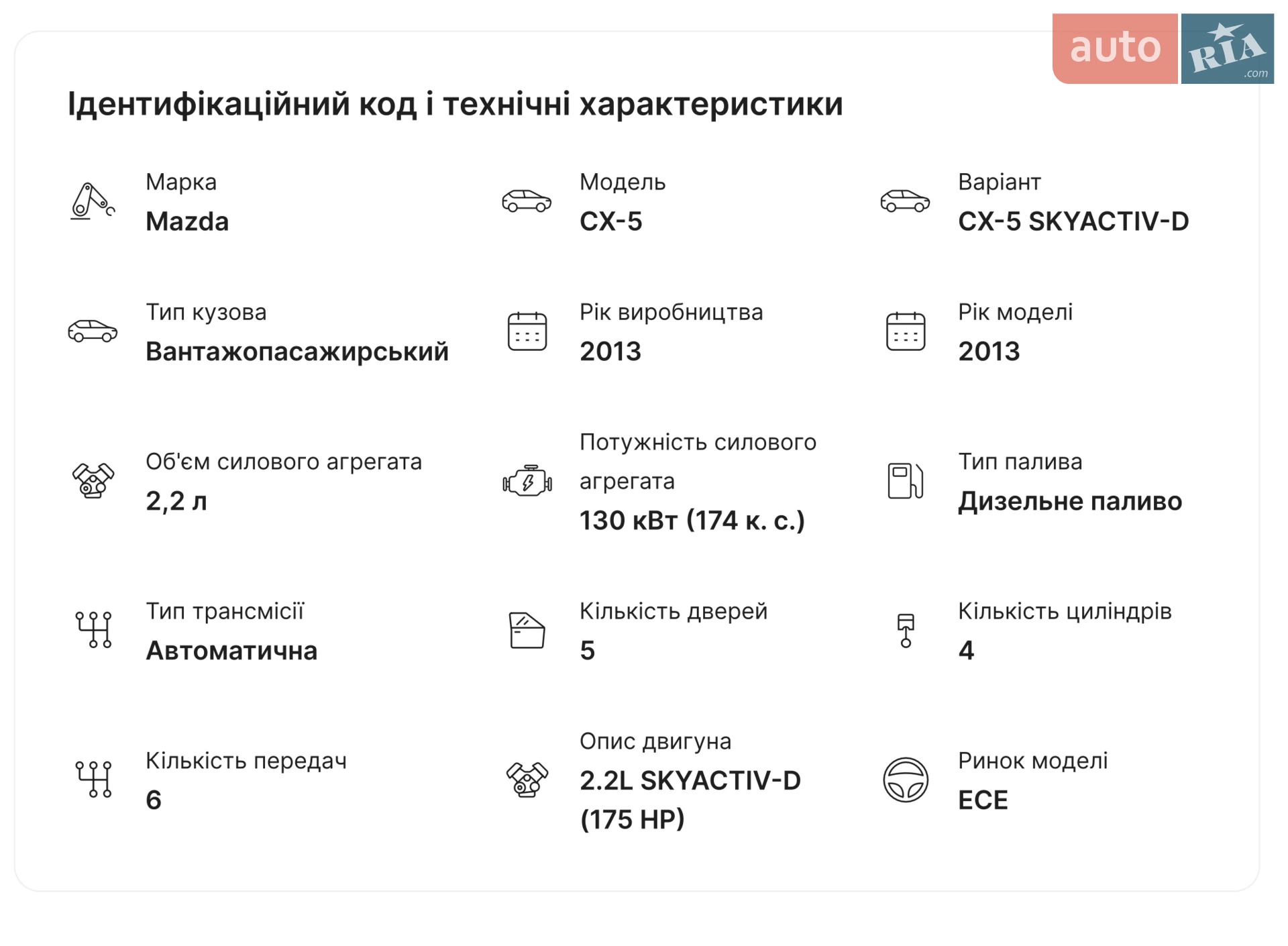Select the body type Вантажопасажирський

coord(297,352)
